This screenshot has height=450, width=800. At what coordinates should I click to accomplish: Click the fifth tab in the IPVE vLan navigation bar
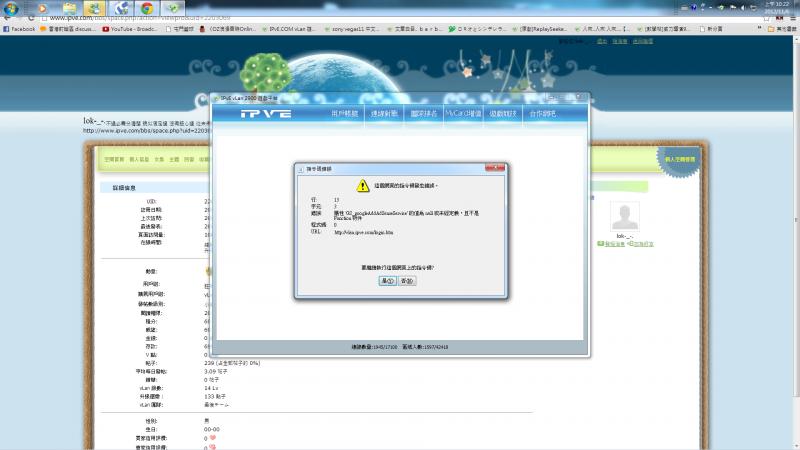[x=503, y=114]
